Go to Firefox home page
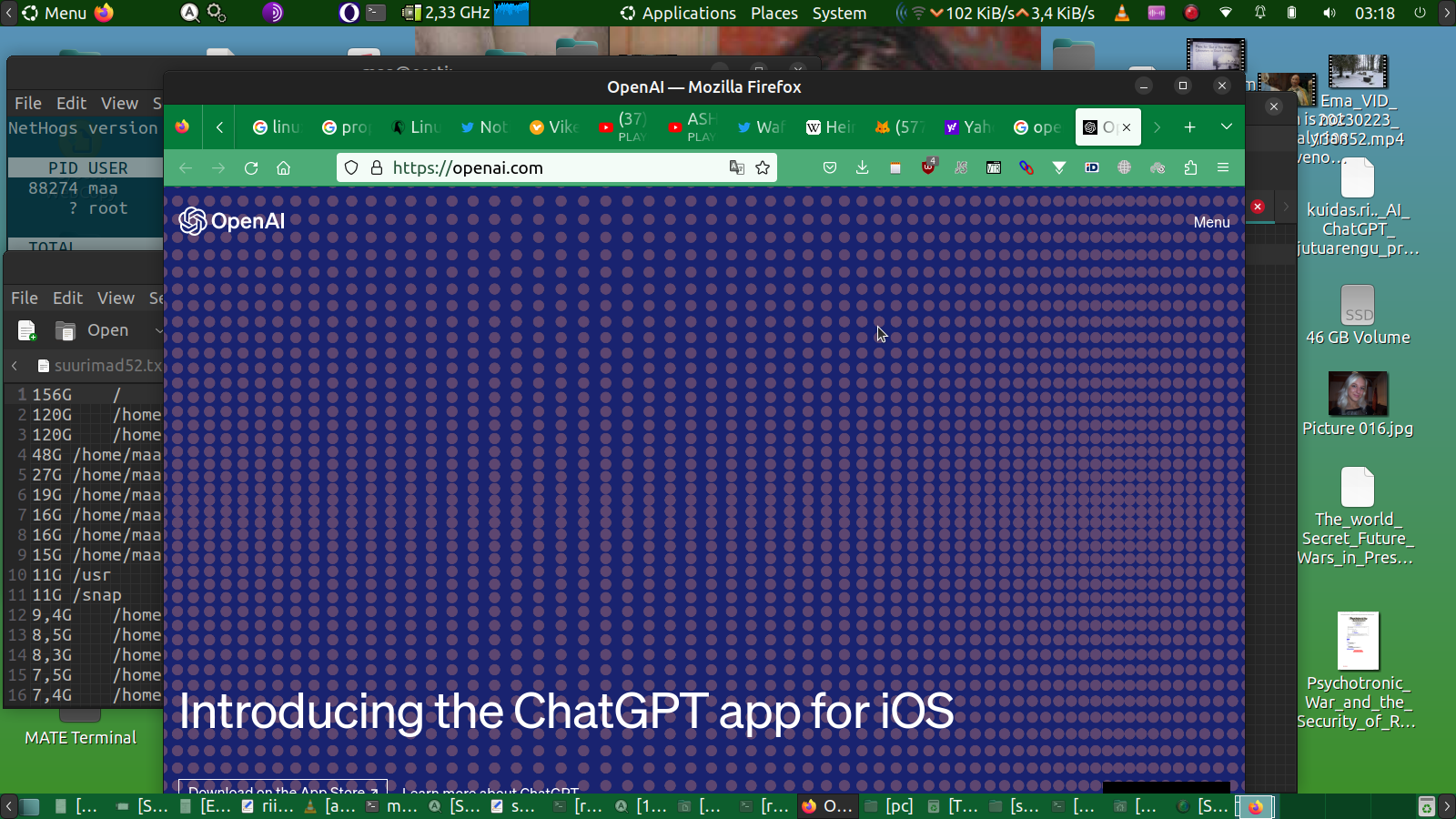Screen dimensions: 1456x819 [284, 167]
